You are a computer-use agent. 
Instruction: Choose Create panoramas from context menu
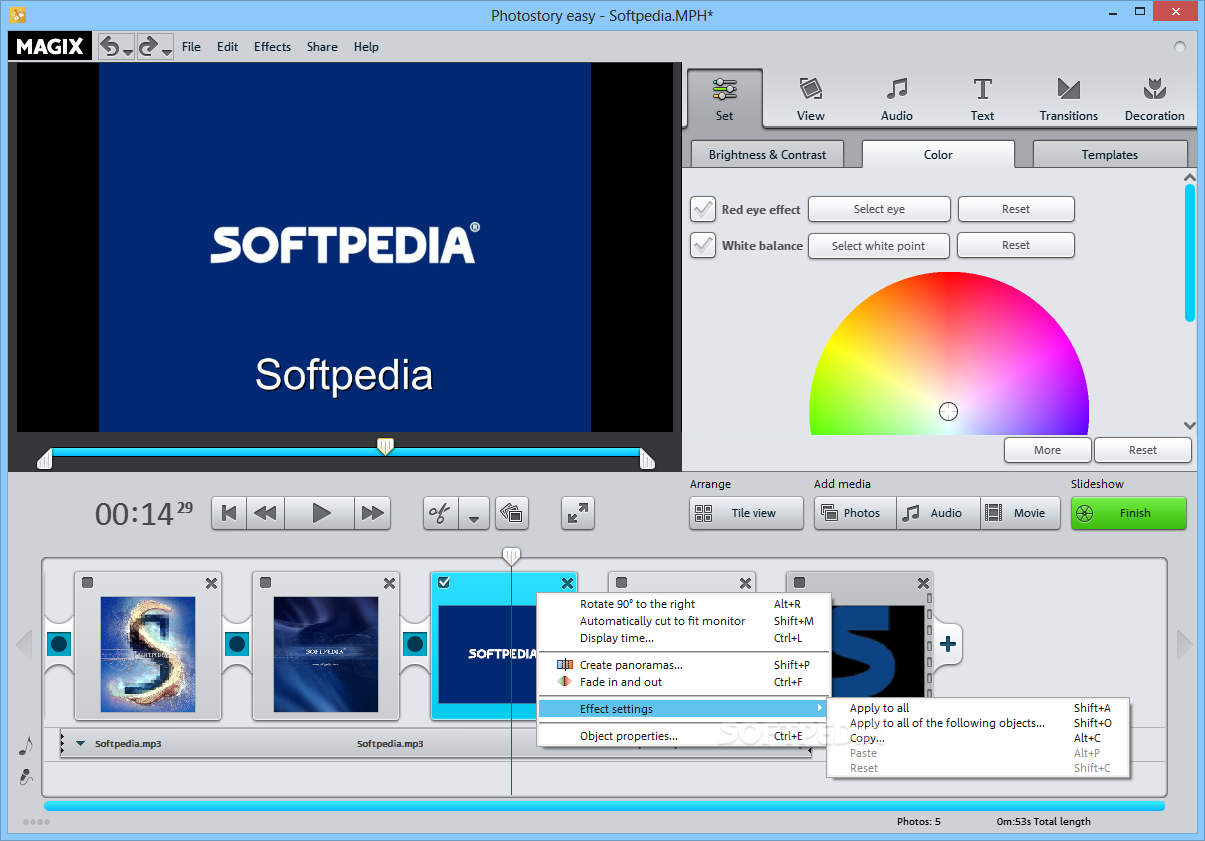tap(684, 665)
